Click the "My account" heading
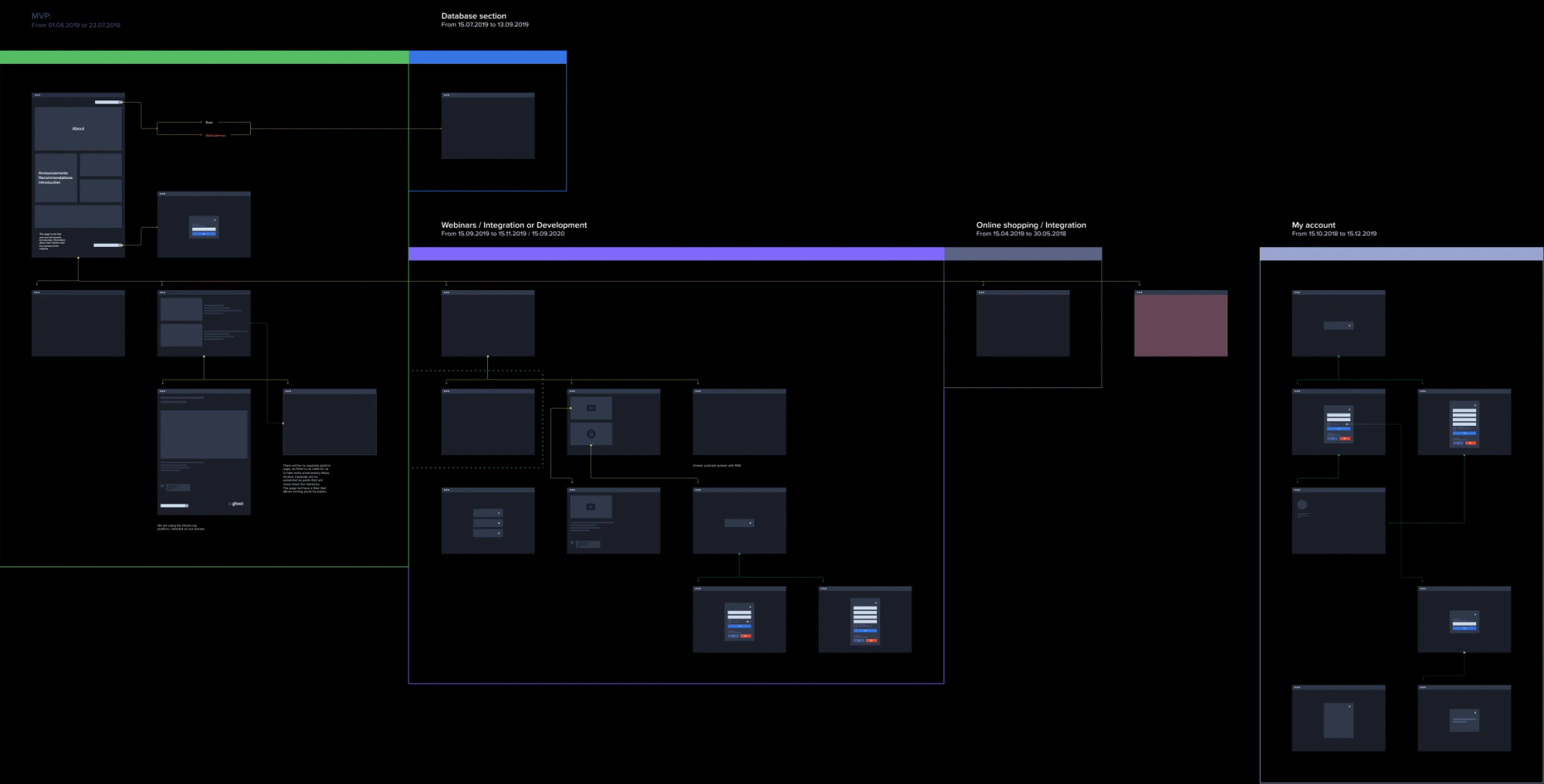 point(1313,225)
